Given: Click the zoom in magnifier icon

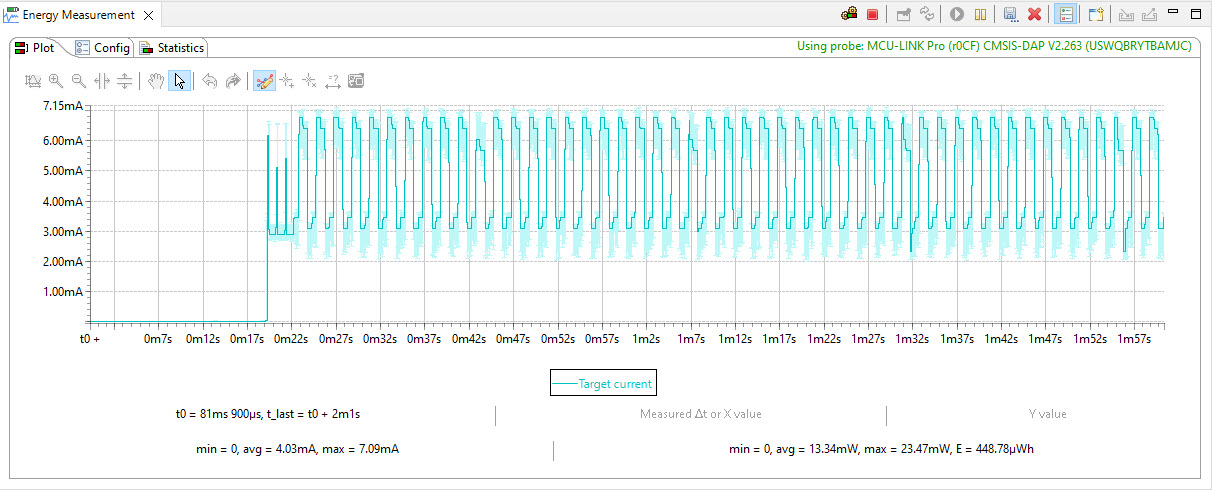Looking at the screenshot, I should [55, 81].
